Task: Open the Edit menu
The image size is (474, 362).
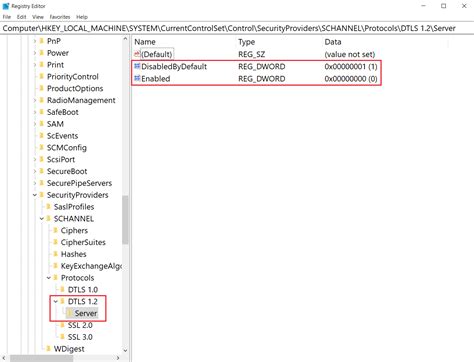Action: click(21, 17)
